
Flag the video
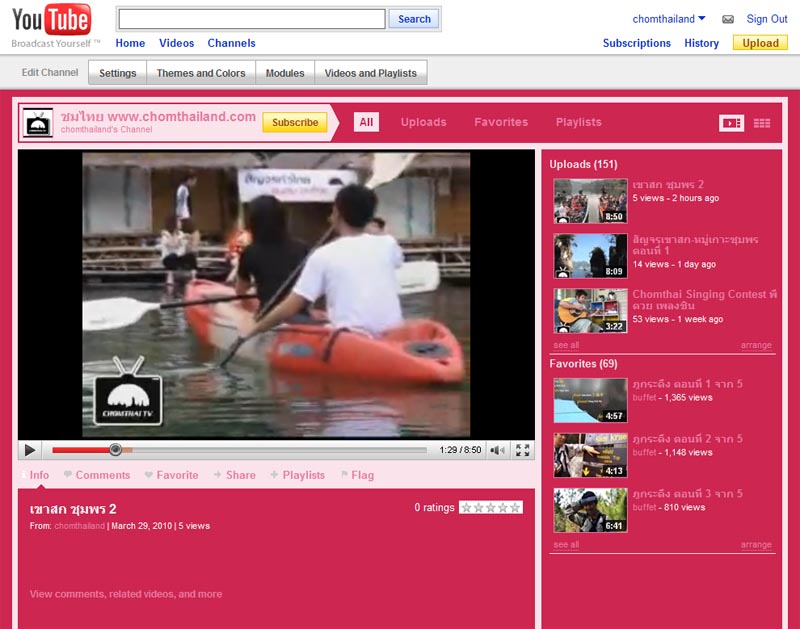357,475
